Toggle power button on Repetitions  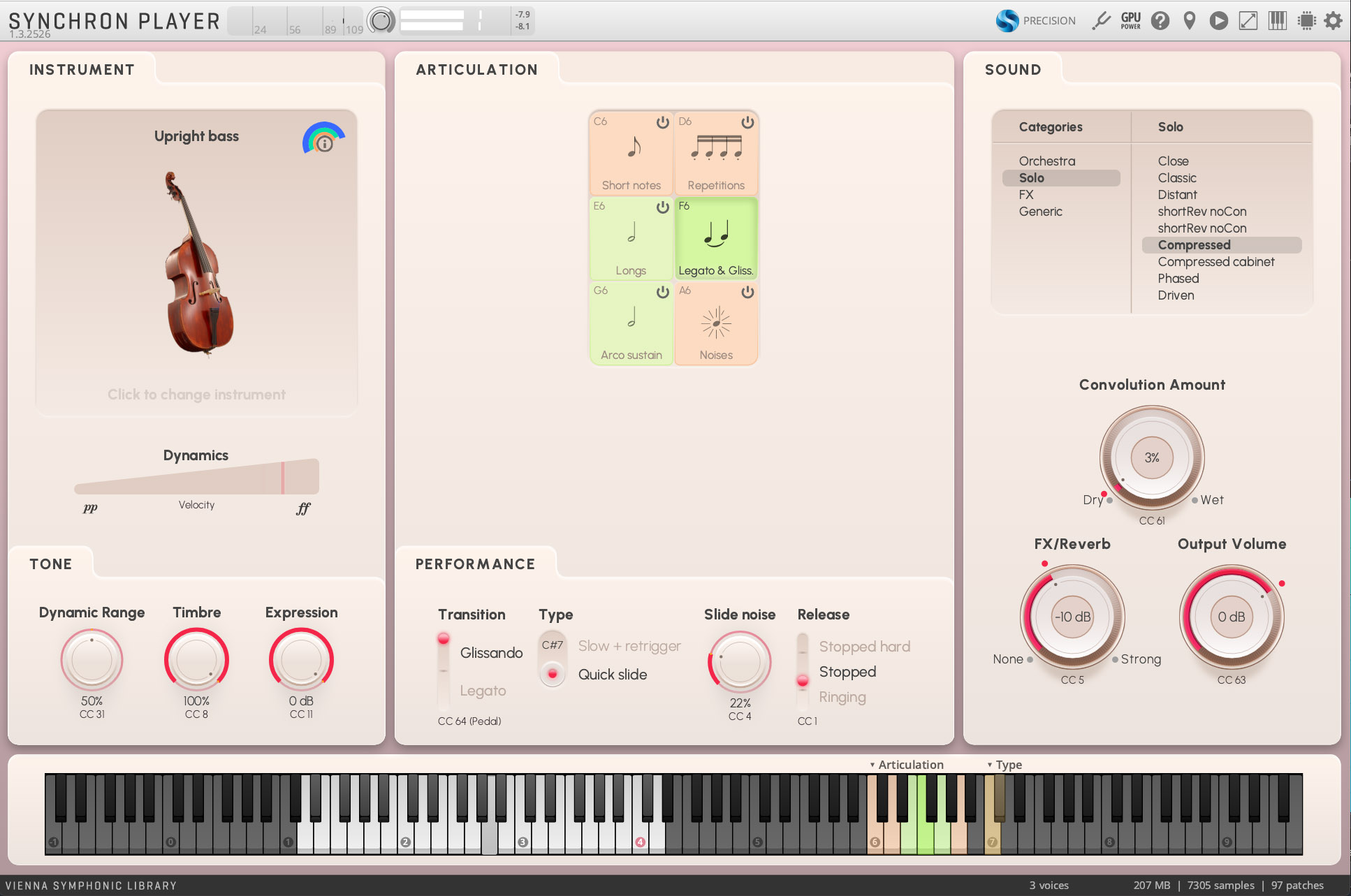(x=747, y=122)
